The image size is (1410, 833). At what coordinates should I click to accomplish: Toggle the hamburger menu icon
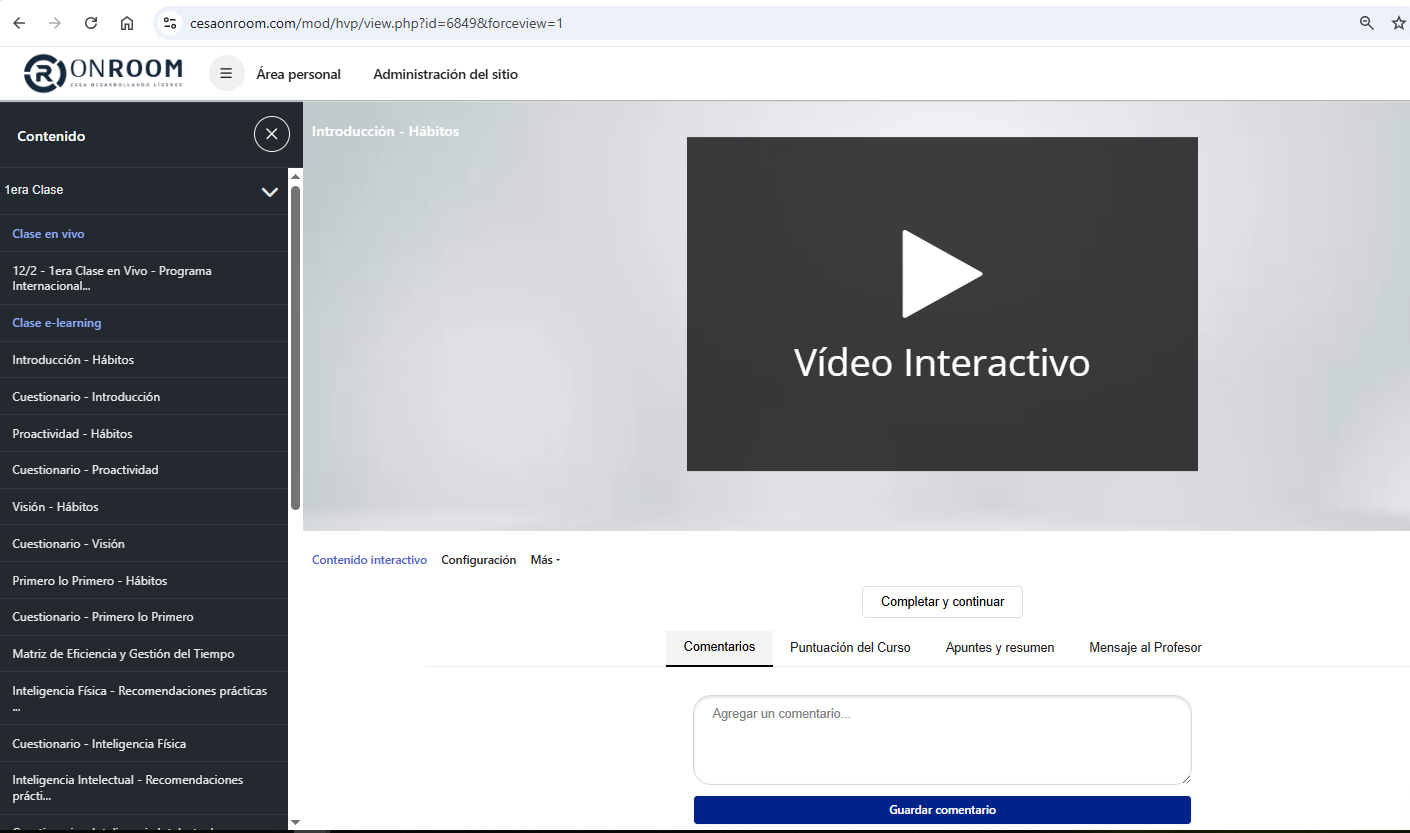pos(226,74)
